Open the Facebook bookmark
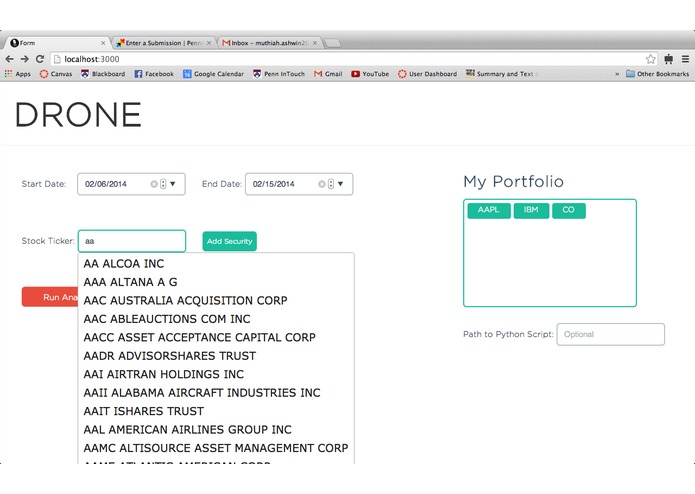 point(154,74)
